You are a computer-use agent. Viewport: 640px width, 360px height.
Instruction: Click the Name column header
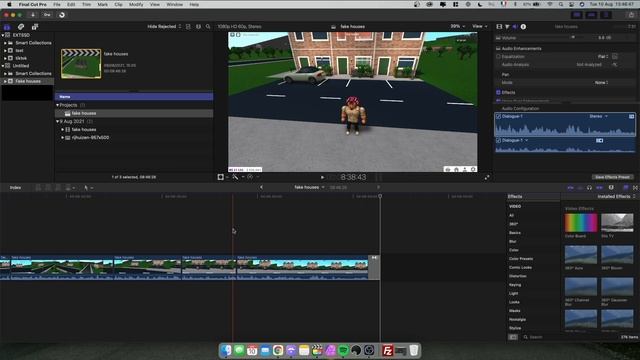click(x=134, y=97)
